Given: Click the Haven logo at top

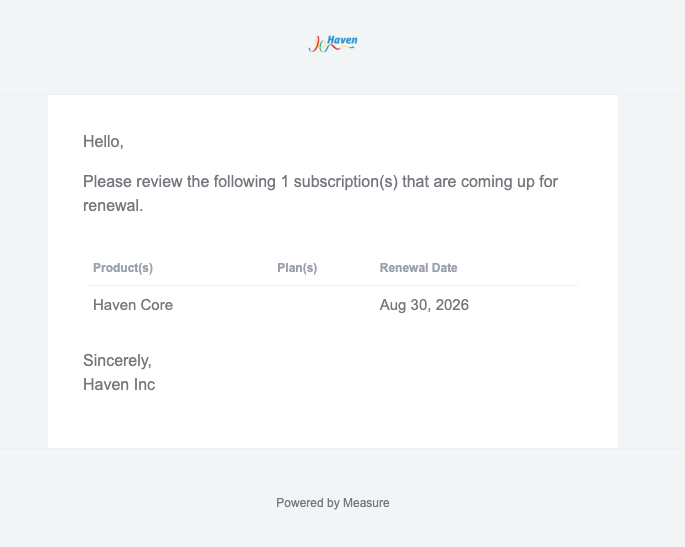Looking at the screenshot, I should coord(333,44).
